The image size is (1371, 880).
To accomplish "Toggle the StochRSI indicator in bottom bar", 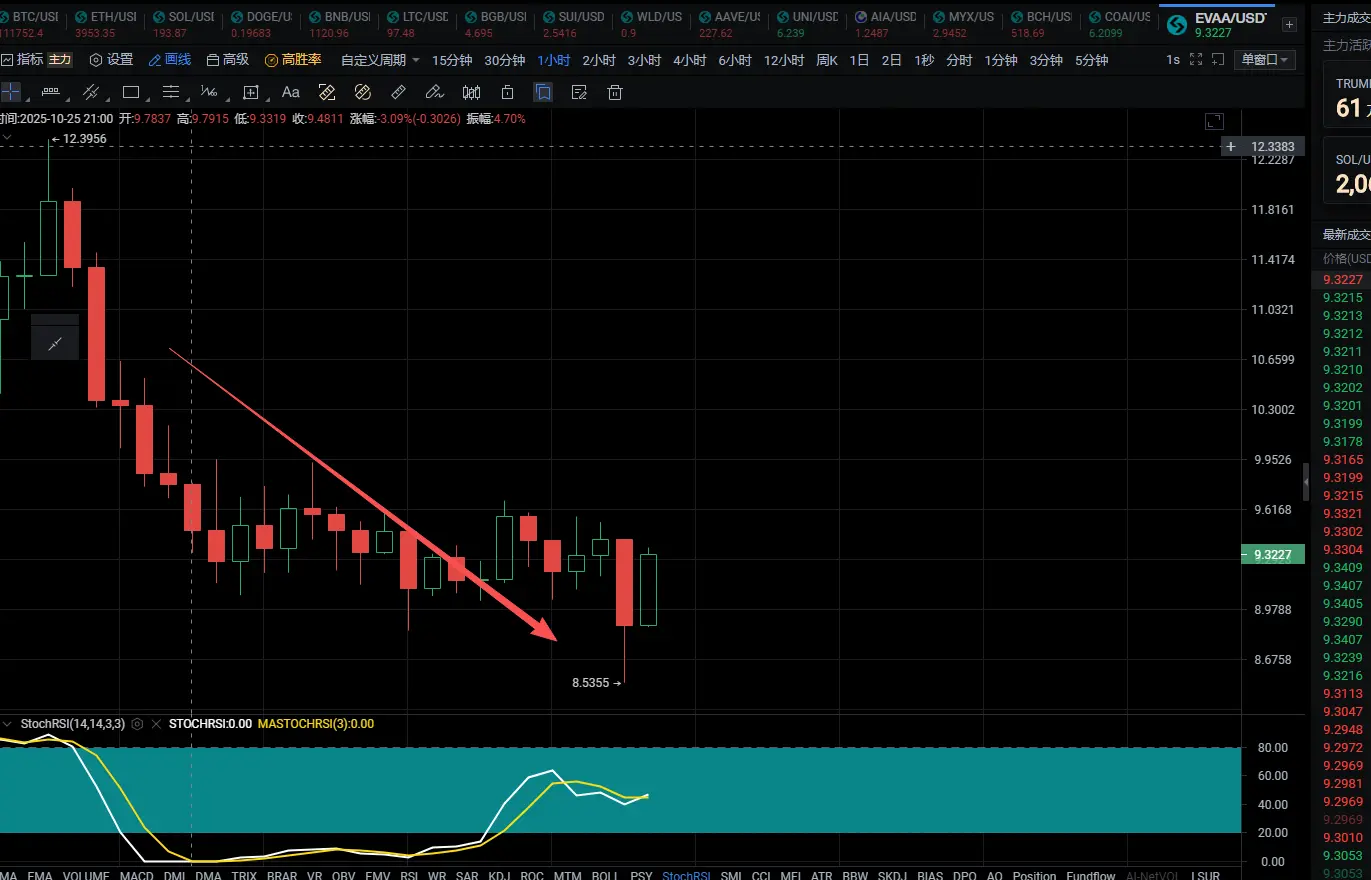I will click(686, 876).
